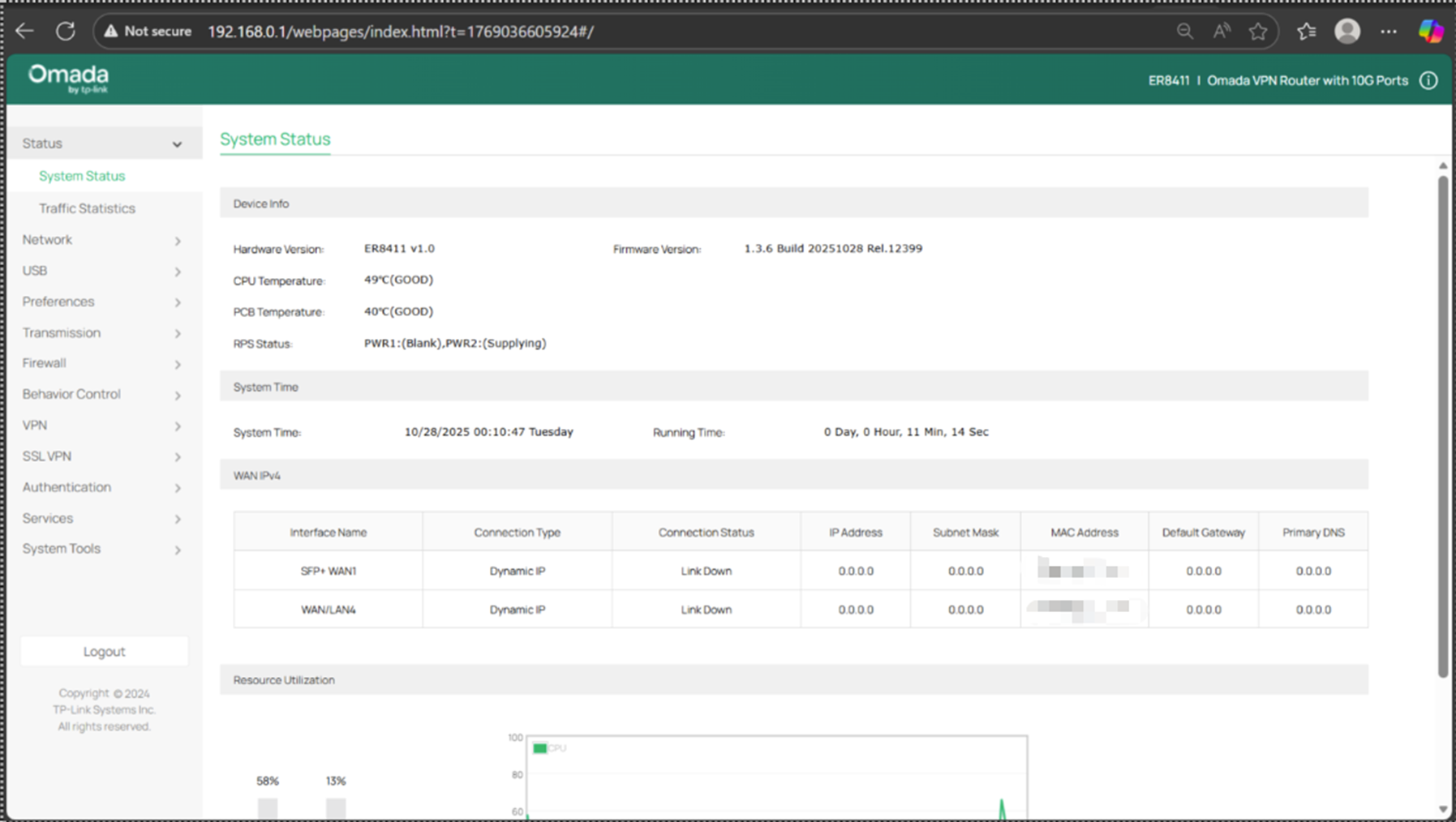Click the Omada logo in the header
Image resolution: width=1456 pixels, height=822 pixels.
point(67,78)
